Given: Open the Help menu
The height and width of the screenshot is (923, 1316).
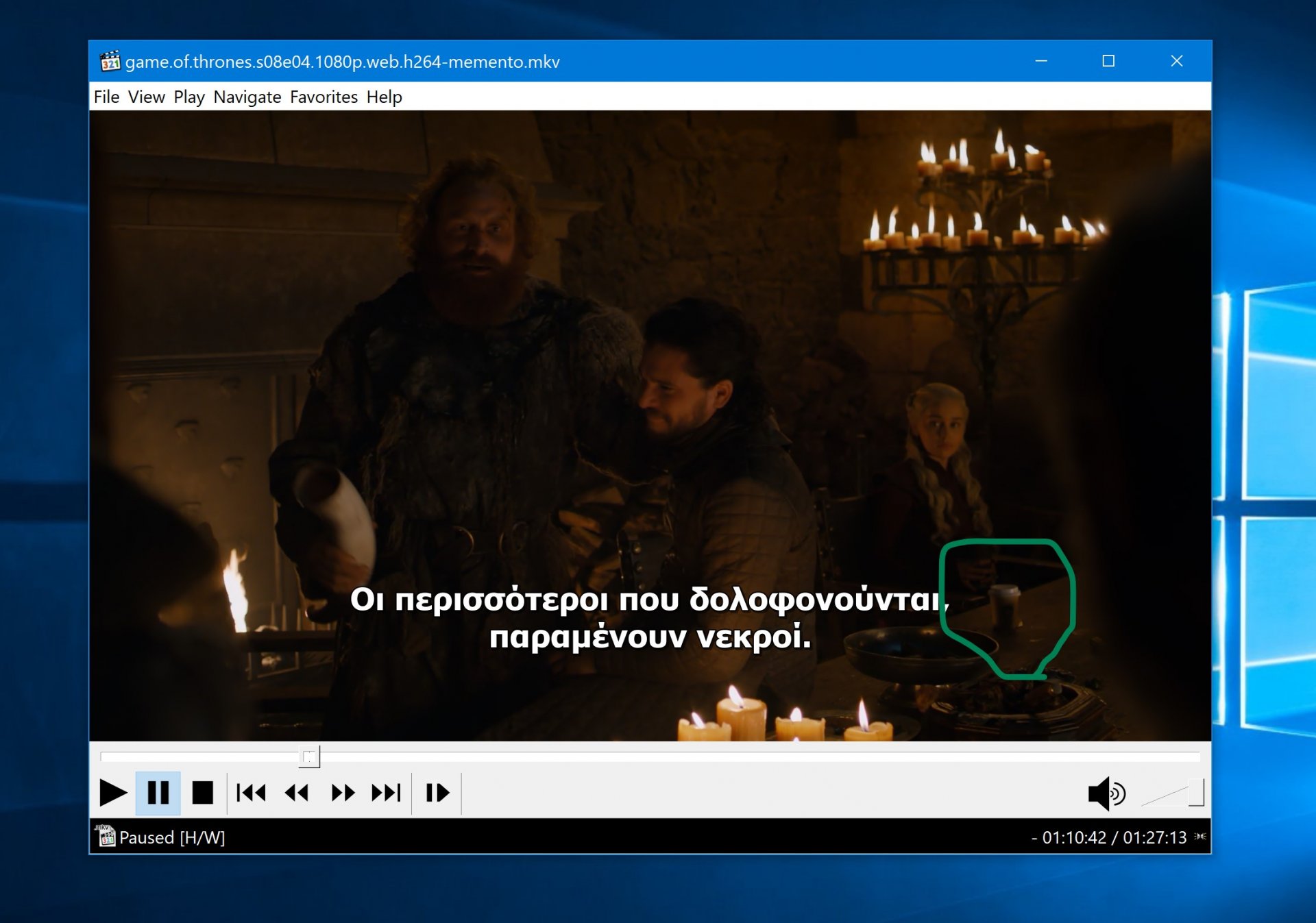Looking at the screenshot, I should click(x=384, y=97).
